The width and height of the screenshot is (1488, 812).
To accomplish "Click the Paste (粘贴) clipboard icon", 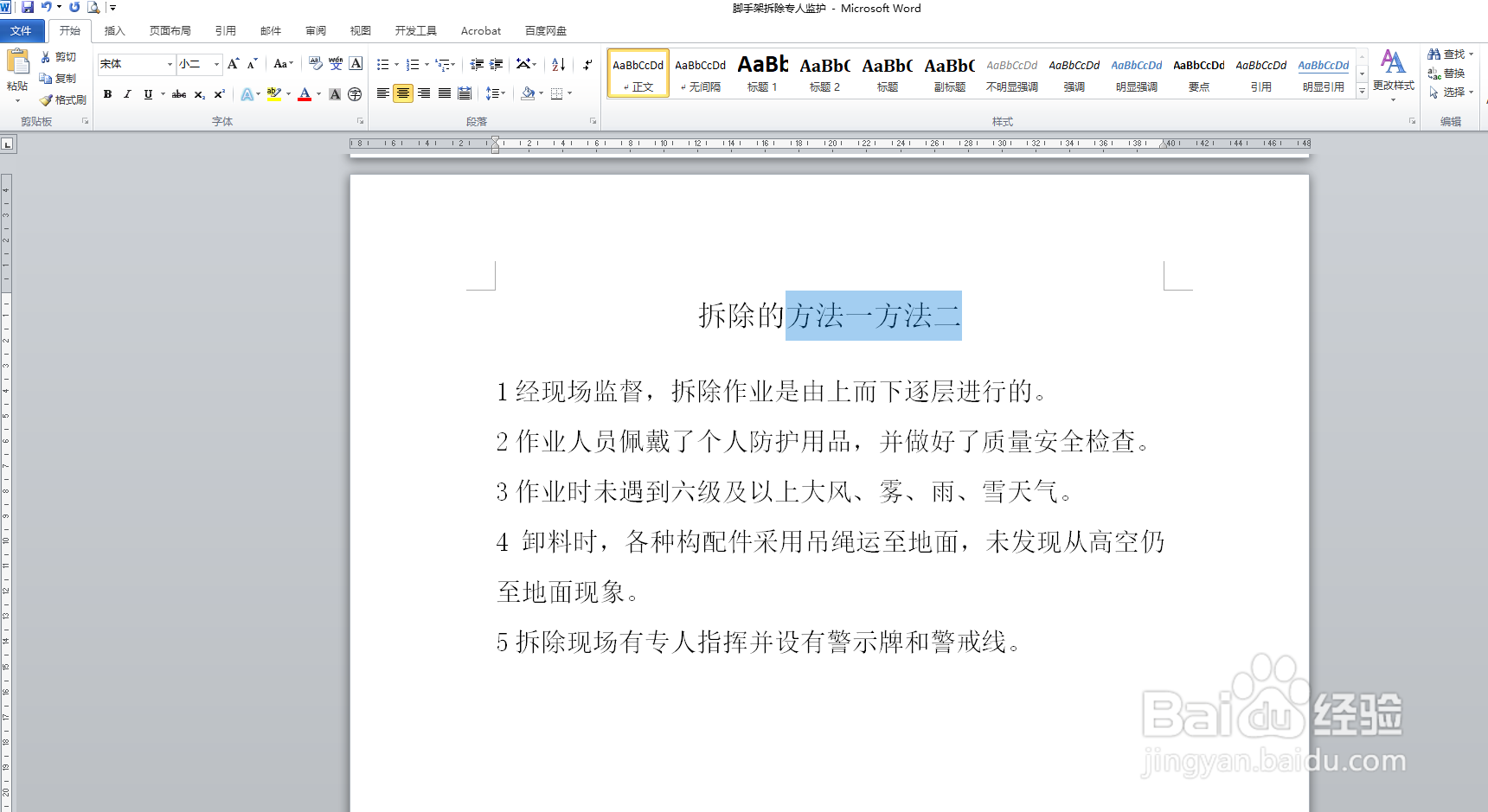I will [x=17, y=62].
